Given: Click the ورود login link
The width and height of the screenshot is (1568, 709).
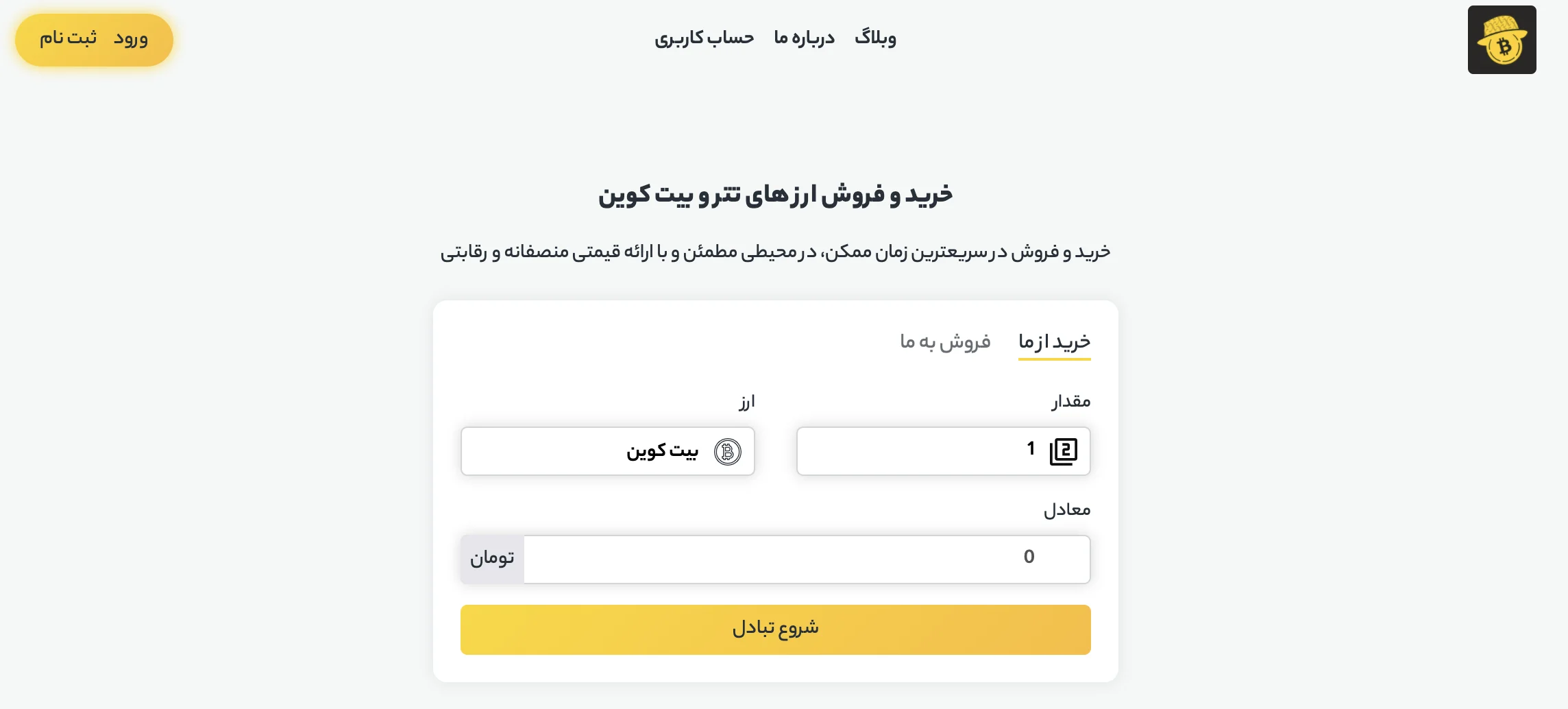Looking at the screenshot, I should point(131,38).
